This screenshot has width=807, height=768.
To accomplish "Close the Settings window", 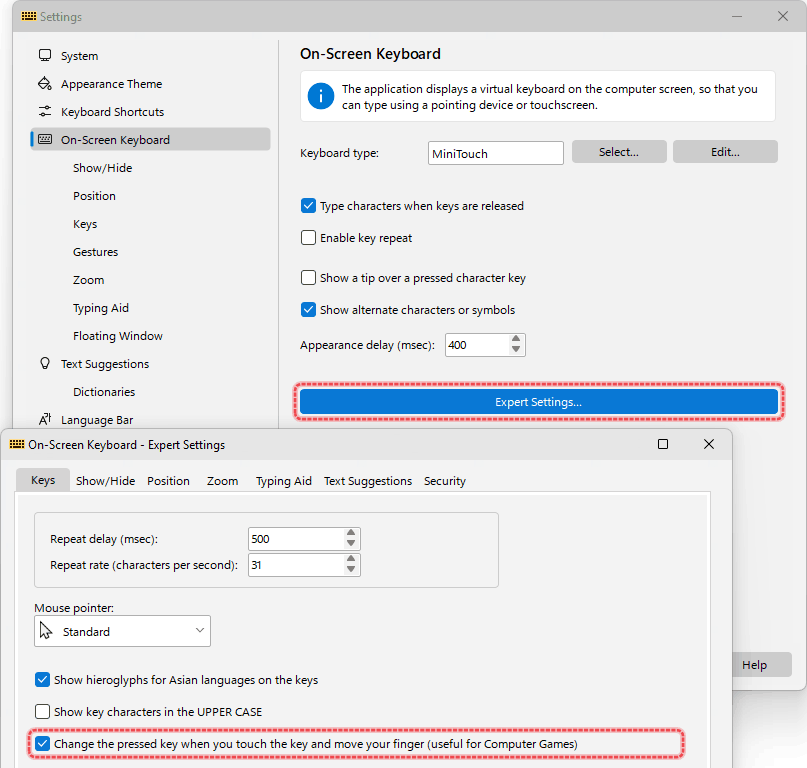I will (783, 16).
